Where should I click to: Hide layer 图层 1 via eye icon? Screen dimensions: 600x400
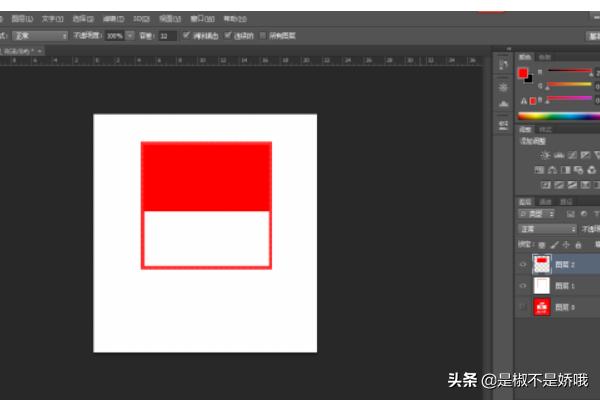523,285
